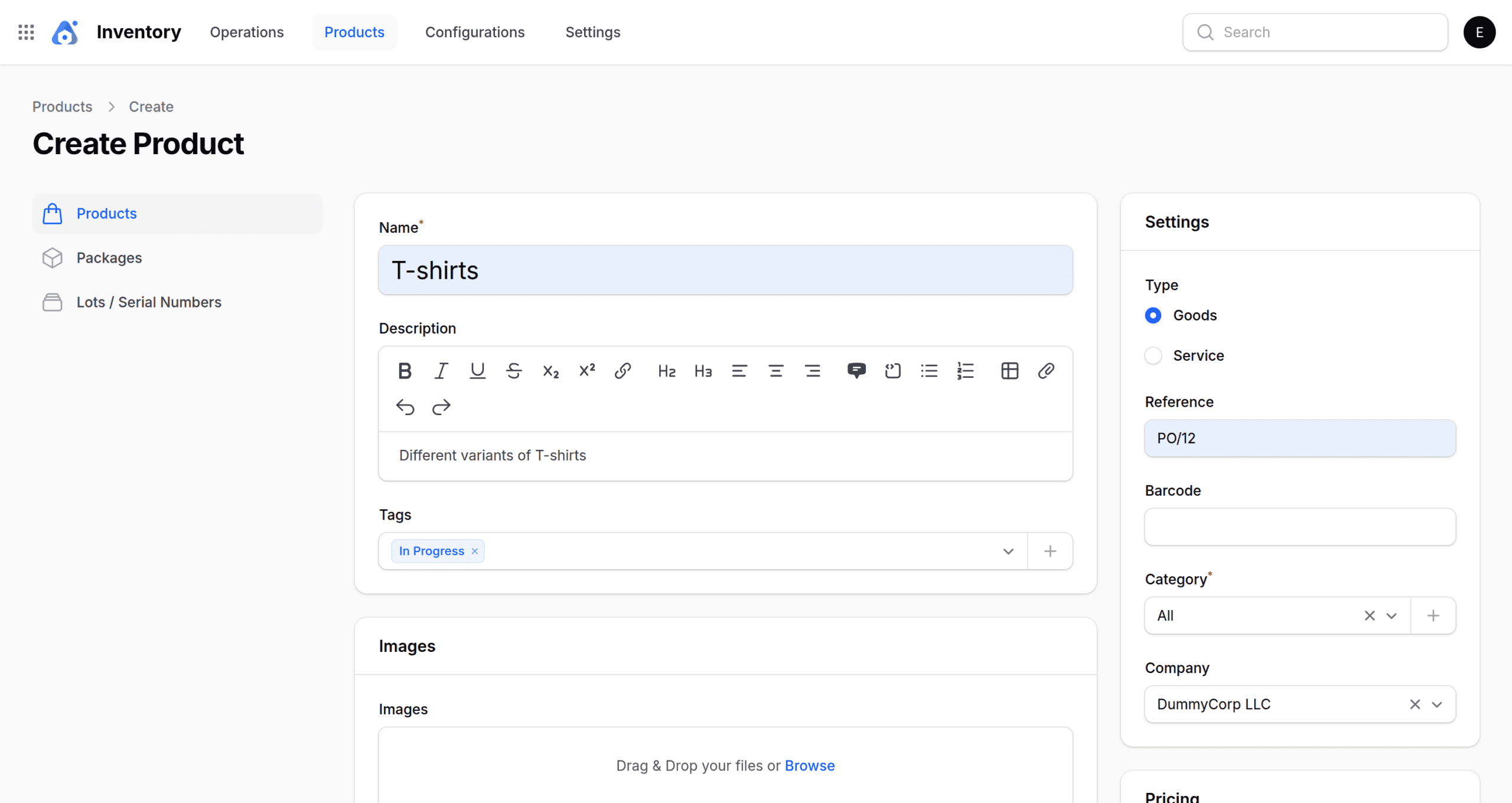1512x803 pixels.
Task: Expand the Tags dropdown chevron
Action: pyautogui.click(x=1008, y=551)
